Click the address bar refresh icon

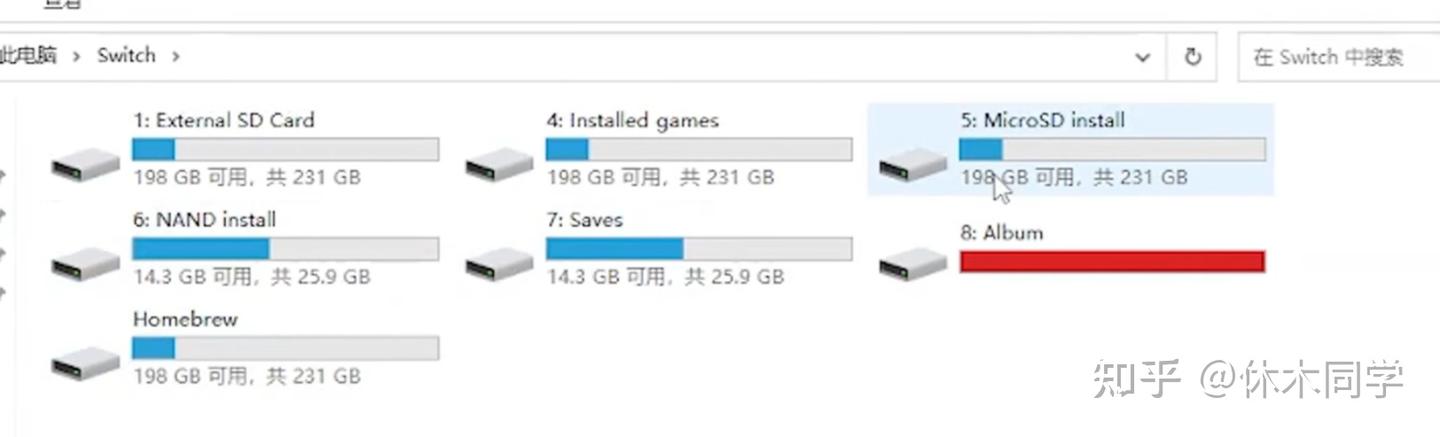(1192, 57)
